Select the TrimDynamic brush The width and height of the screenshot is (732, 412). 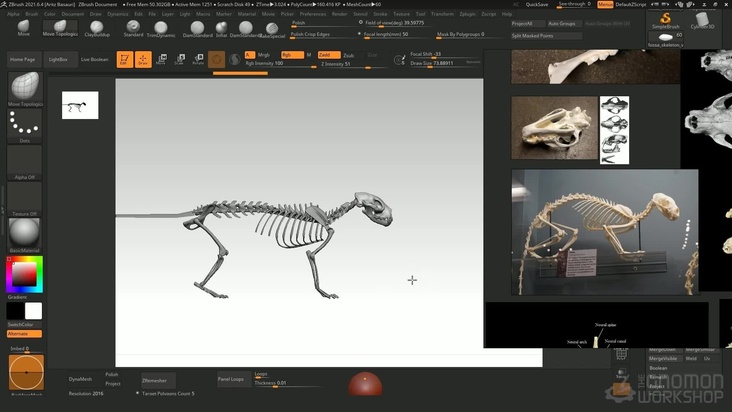(161, 29)
